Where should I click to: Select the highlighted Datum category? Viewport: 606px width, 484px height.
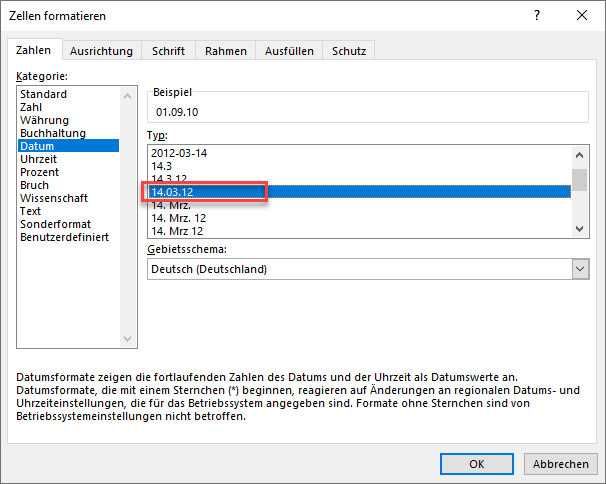68,146
